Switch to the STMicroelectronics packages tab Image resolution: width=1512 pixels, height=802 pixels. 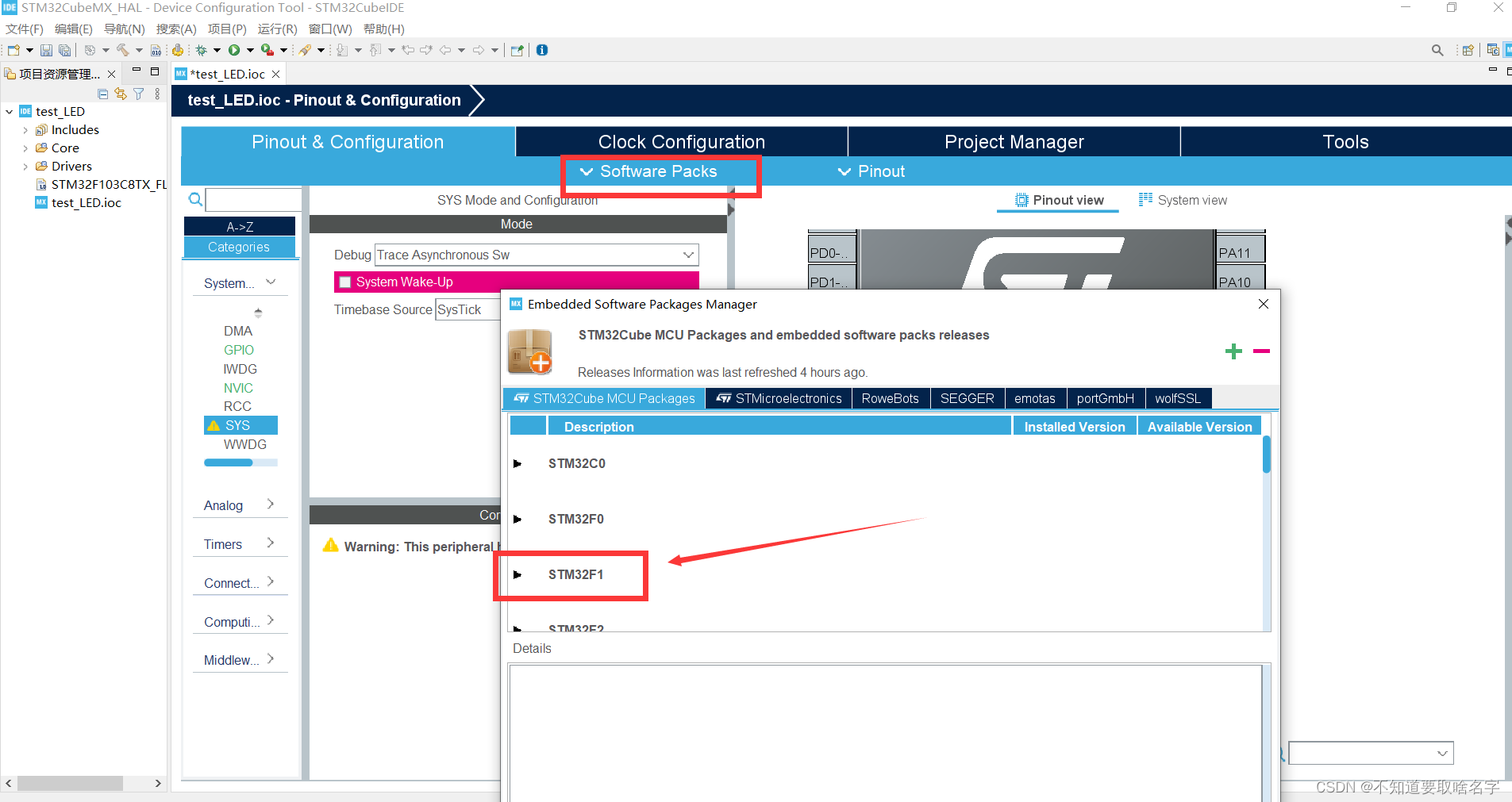point(779,398)
